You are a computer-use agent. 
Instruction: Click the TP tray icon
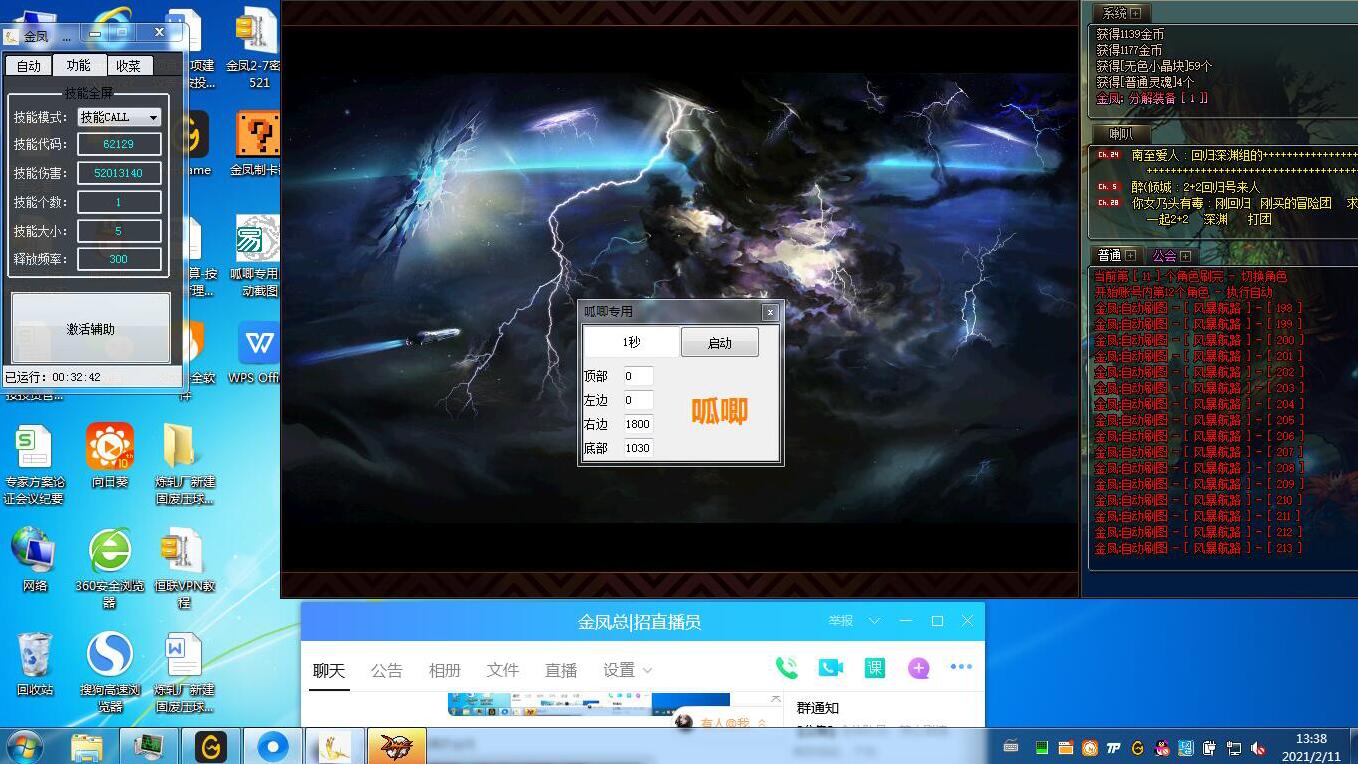pyautogui.click(x=1113, y=747)
